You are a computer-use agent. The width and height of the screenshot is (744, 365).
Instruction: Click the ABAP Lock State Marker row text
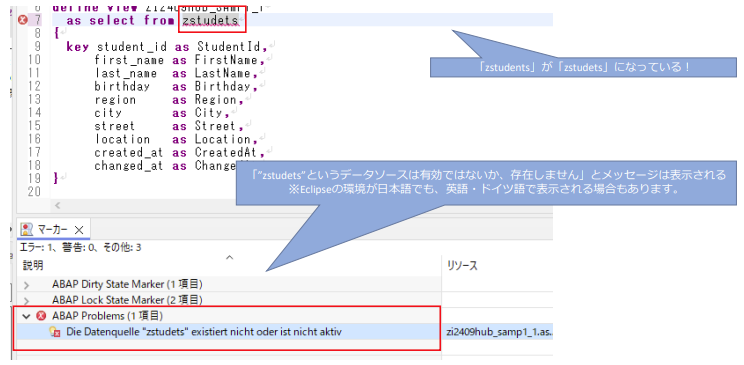pos(128,300)
